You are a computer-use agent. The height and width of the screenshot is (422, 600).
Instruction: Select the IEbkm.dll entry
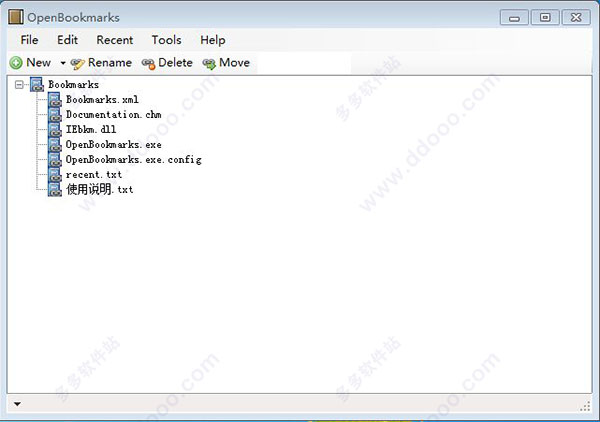(x=91, y=129)
